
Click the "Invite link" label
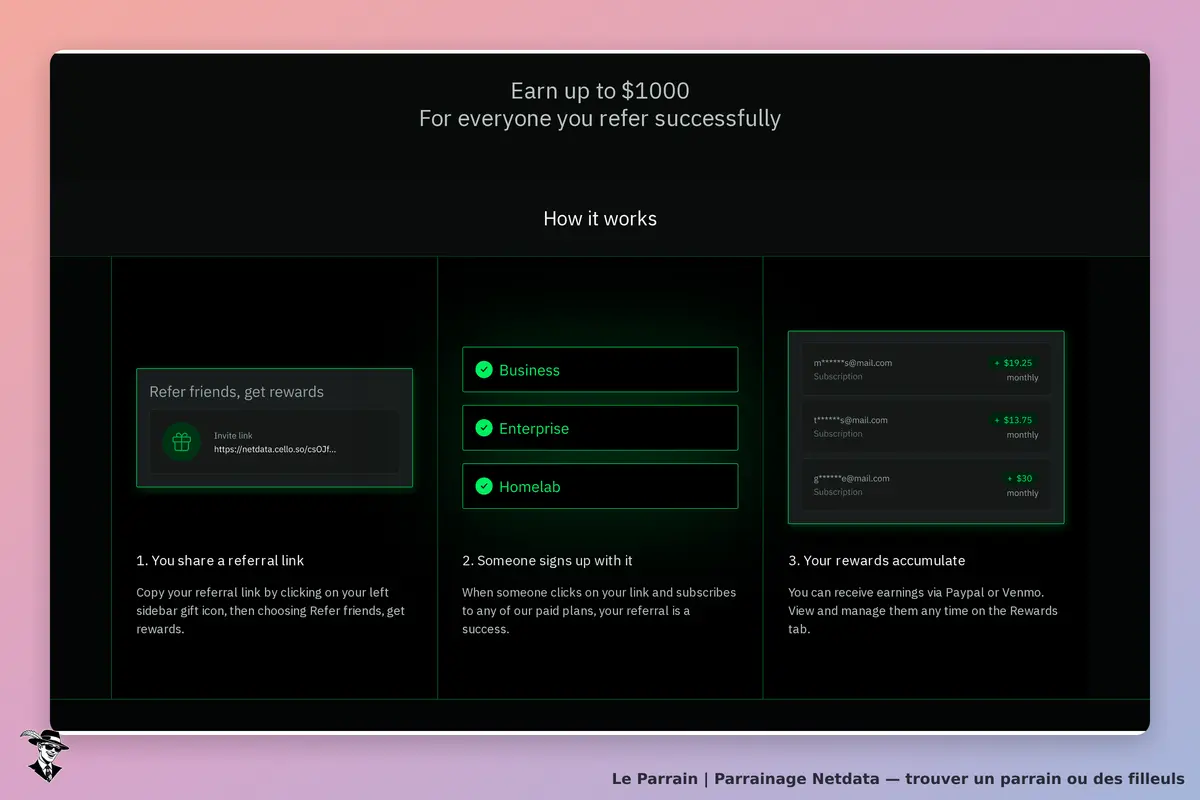pyautogui.click(x=231, y=436)
